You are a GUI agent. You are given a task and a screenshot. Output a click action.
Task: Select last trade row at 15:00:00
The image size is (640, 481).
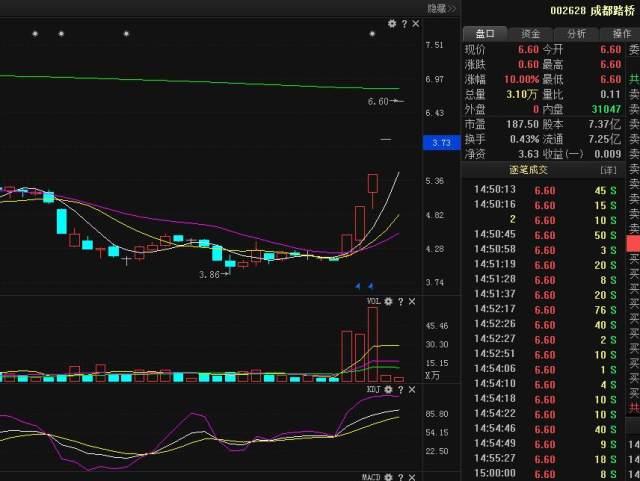pos(541,474)
